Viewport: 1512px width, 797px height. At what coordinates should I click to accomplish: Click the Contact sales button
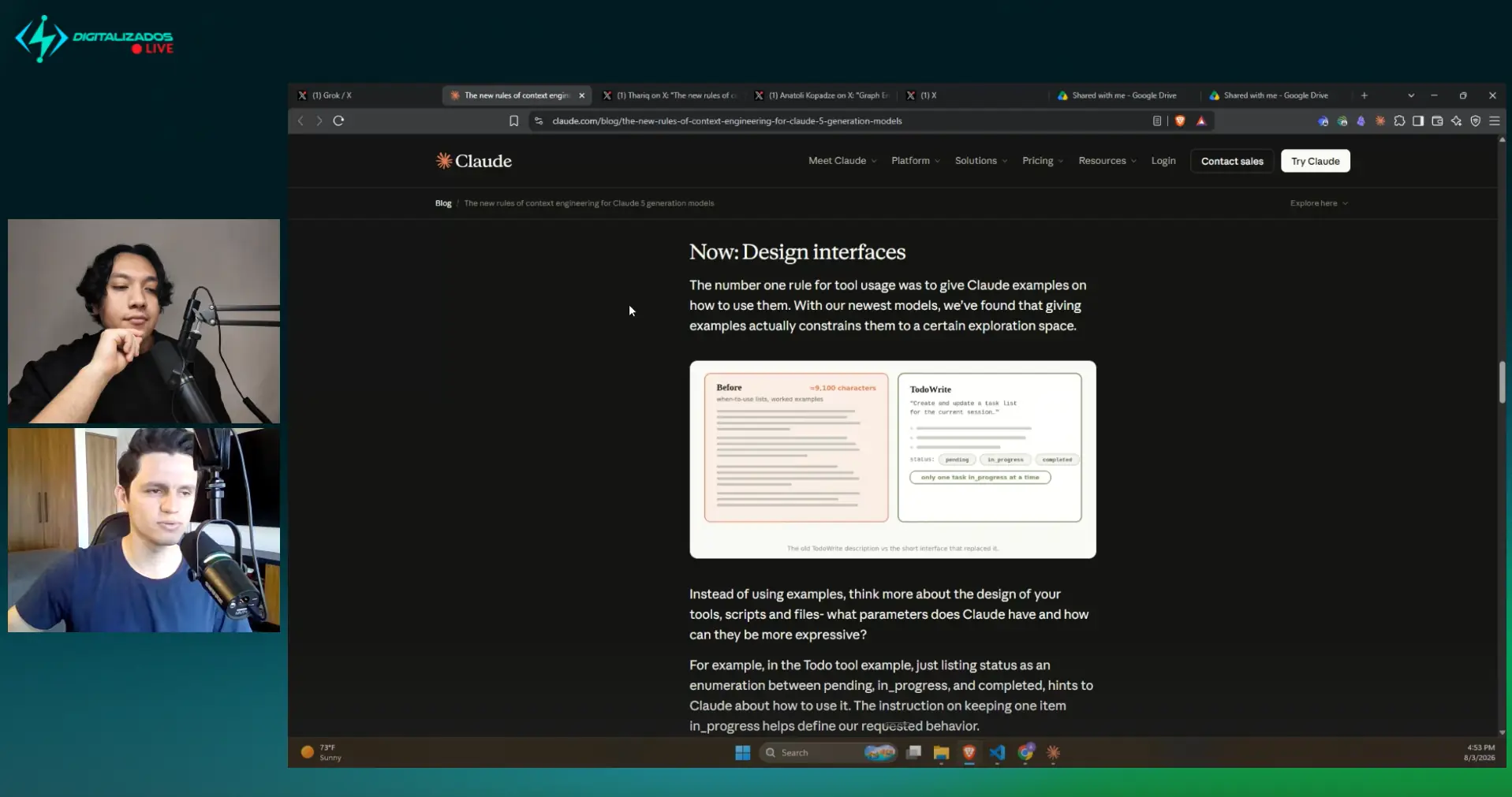coord(1232,161)
